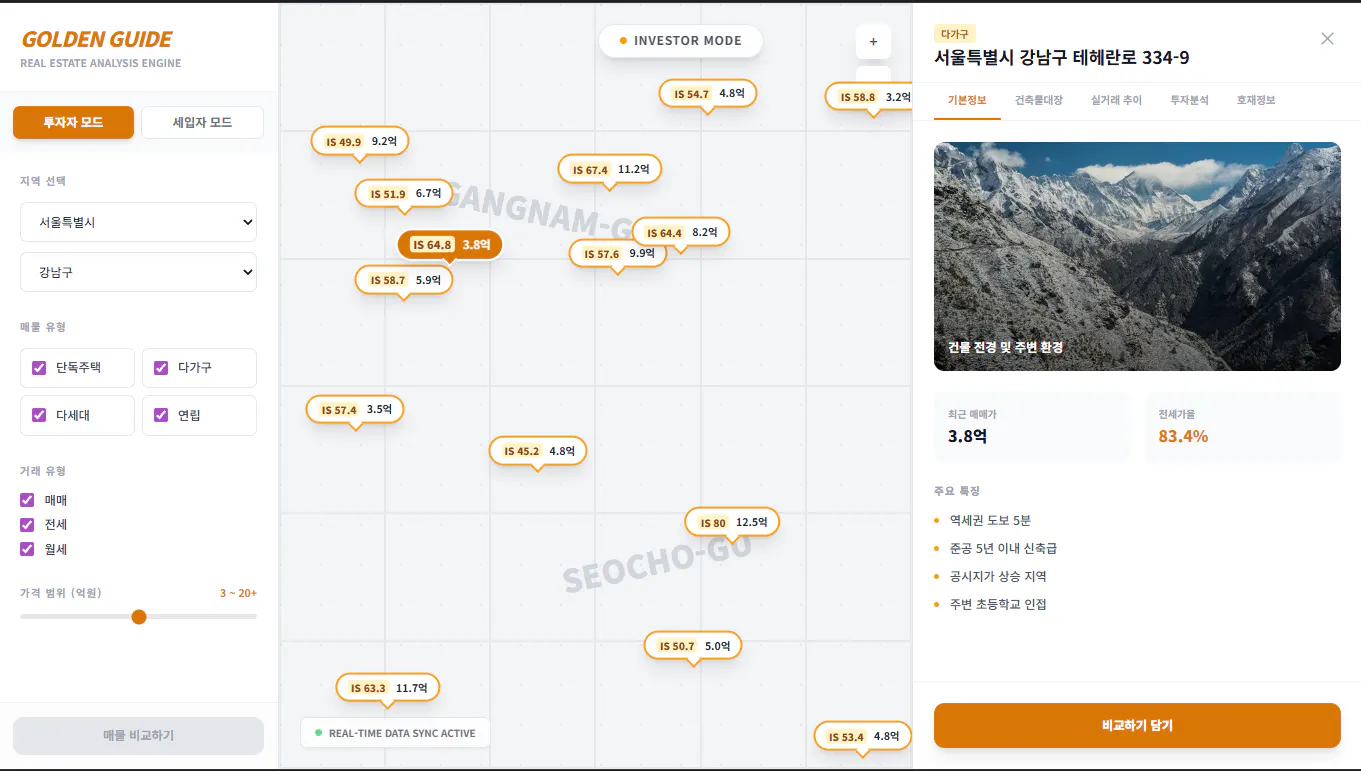Switch to 세입자 모드
The width and height of the screenshot is (1361, 771).
(202, 121)
